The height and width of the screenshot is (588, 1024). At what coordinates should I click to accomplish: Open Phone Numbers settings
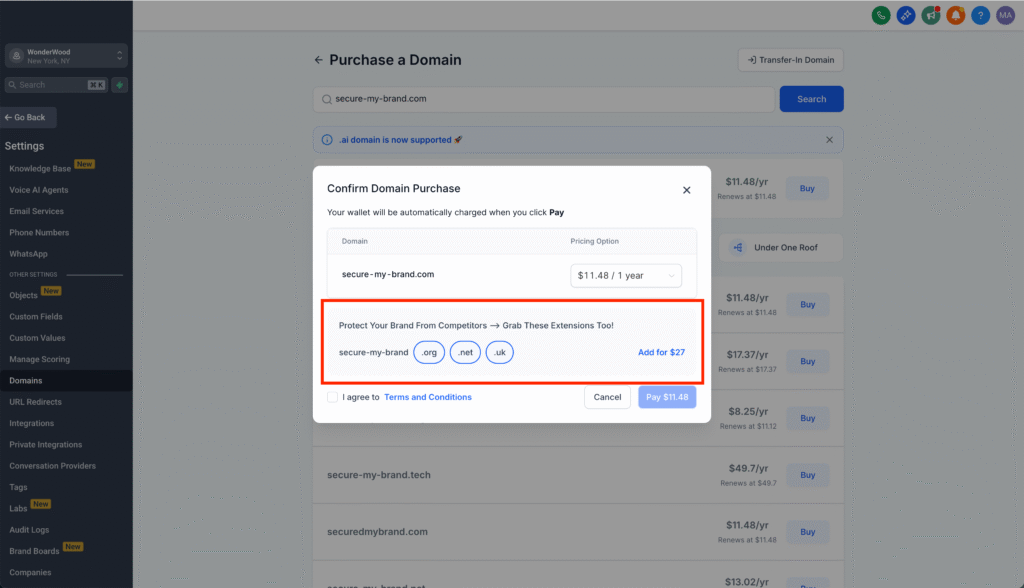(x=39, y=233)
